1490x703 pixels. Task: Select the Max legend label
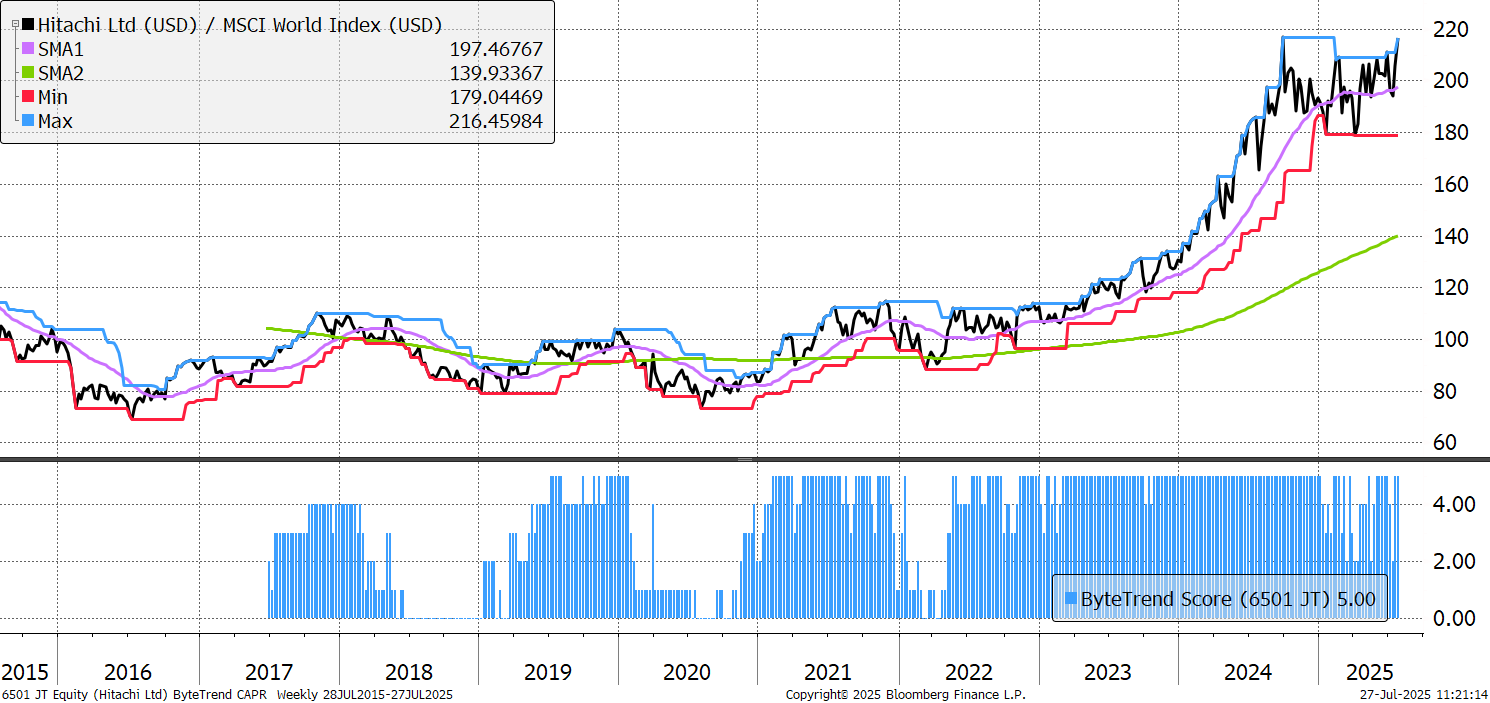coord(55,121)
